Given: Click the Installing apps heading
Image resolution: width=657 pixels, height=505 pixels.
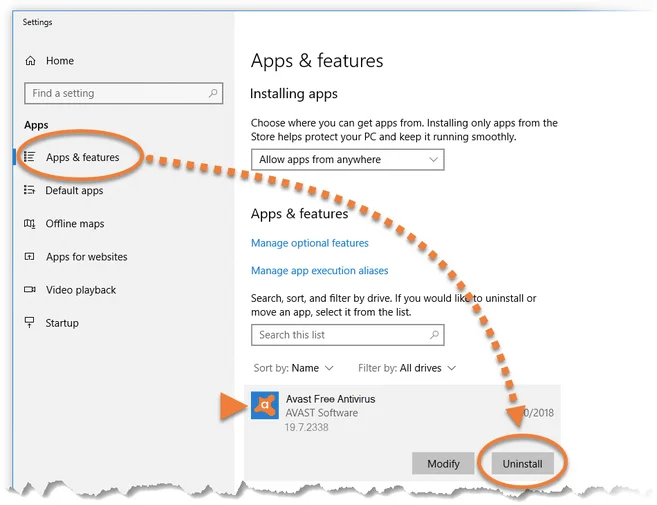Looking at the screenshot, I should click(294, 93).
